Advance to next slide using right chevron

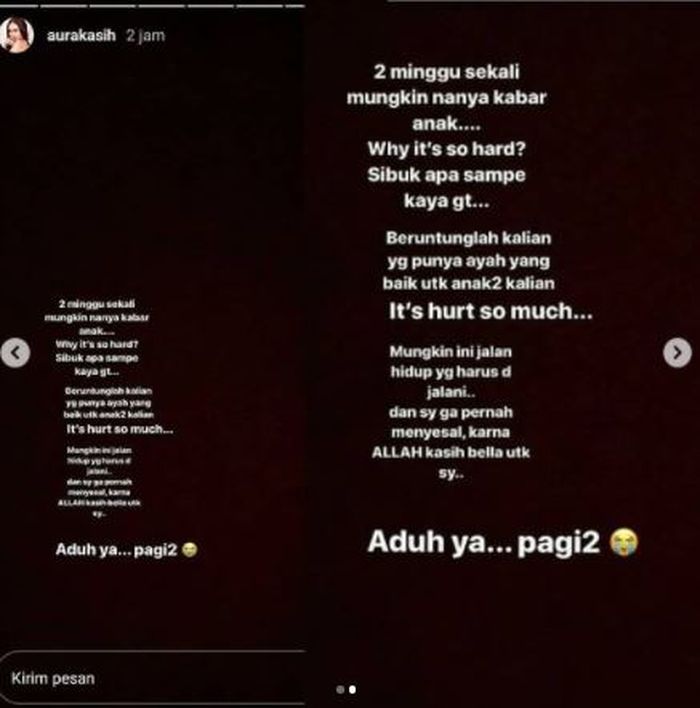pos(677,353)
